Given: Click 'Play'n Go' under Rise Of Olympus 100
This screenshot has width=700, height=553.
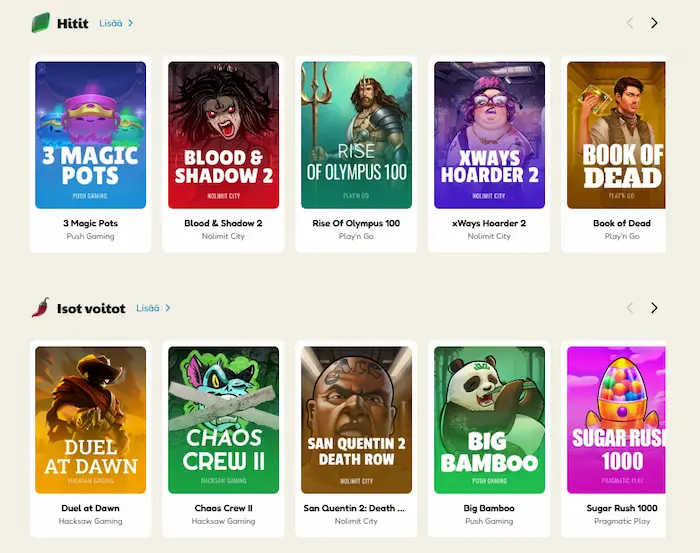Looking at the screenshot, I should coord(356,236).
